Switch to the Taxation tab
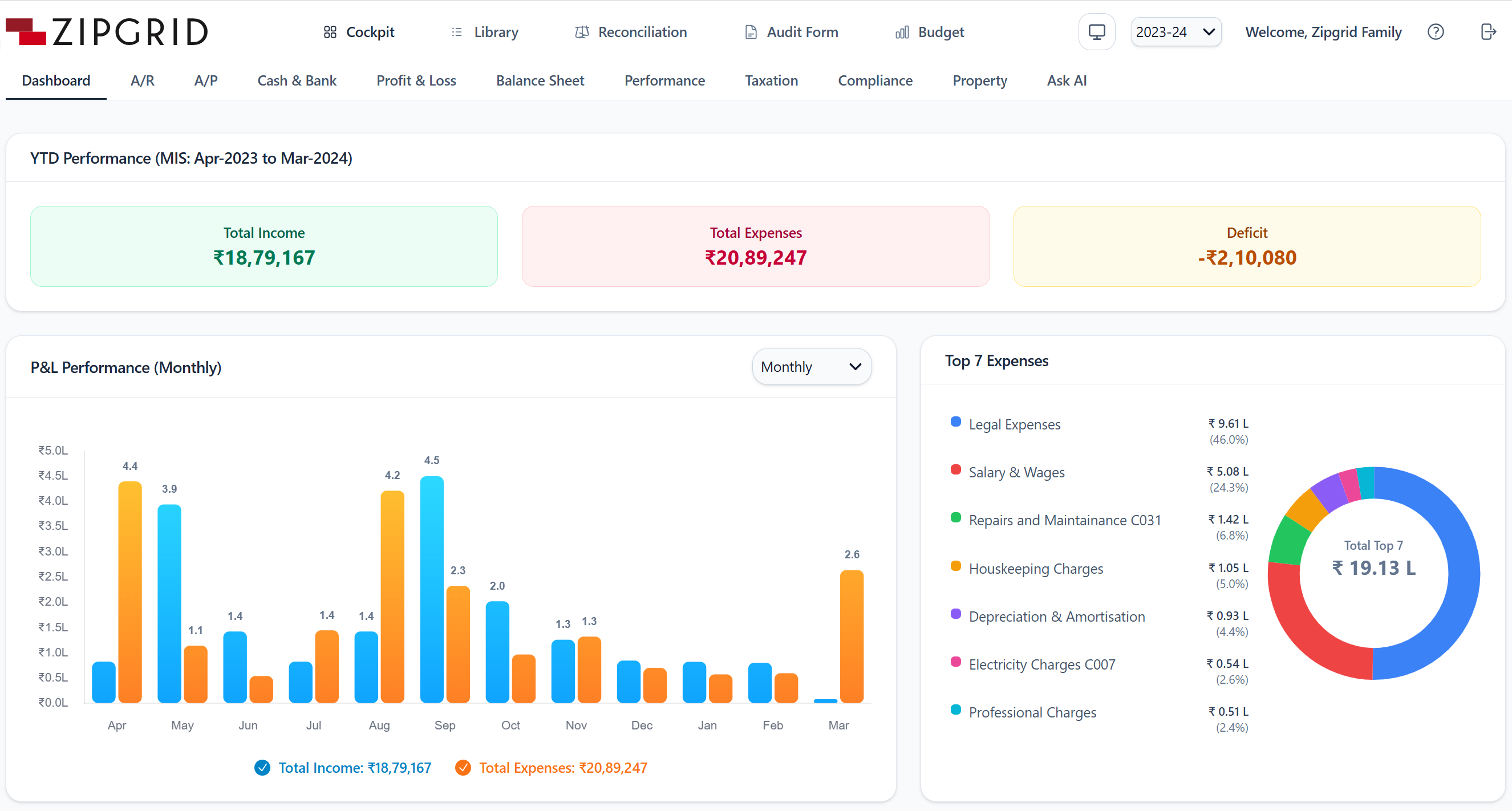 pos(771,80)
